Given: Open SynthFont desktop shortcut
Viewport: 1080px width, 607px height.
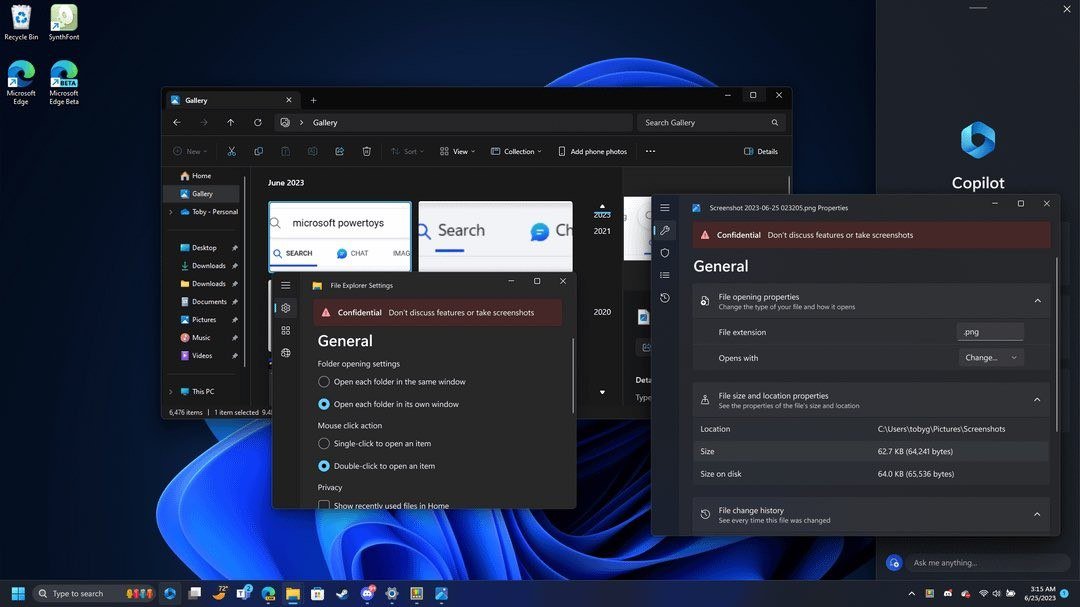Looking at the screenshot, I should [64, 22].
